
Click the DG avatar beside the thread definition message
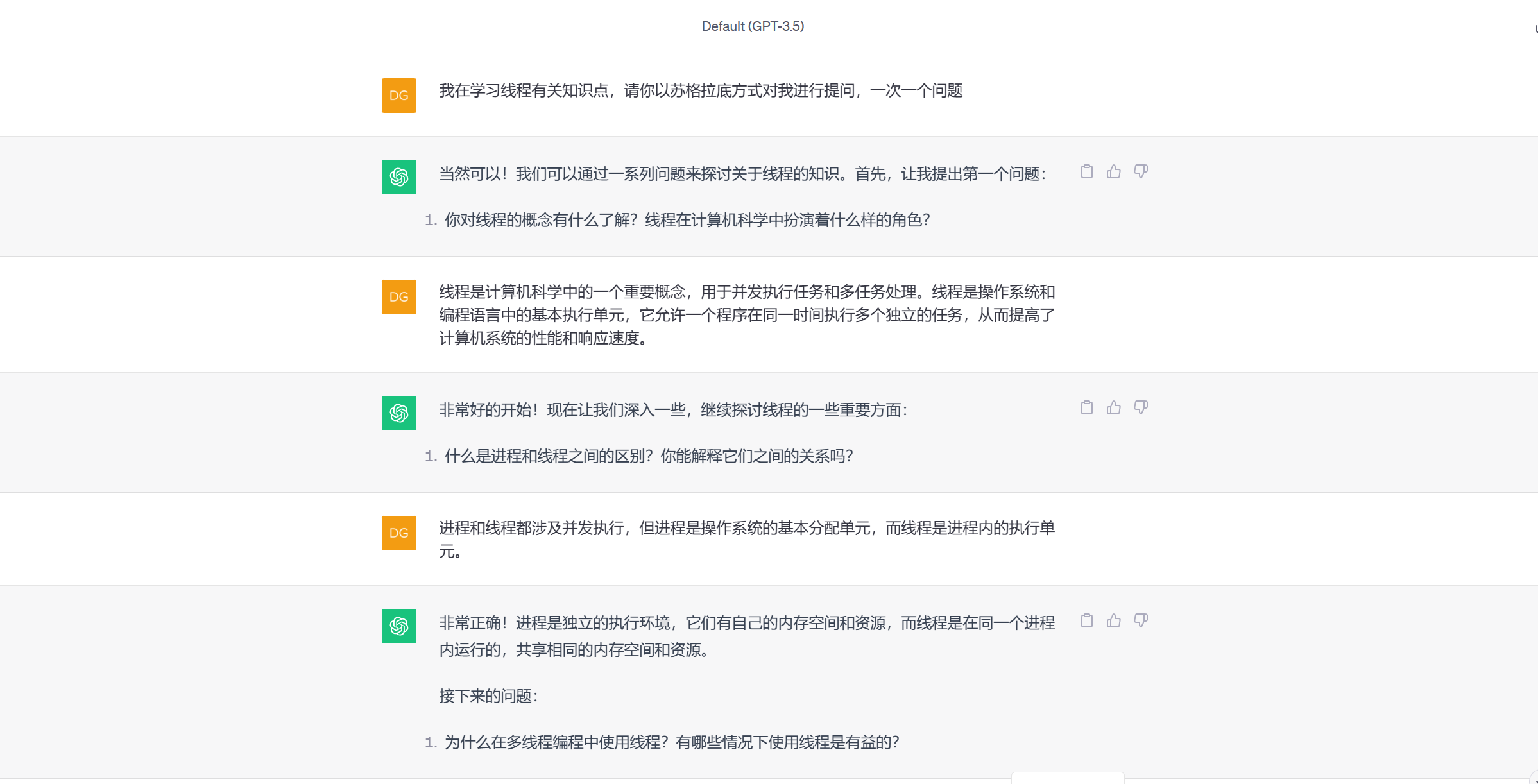(398, 297)
